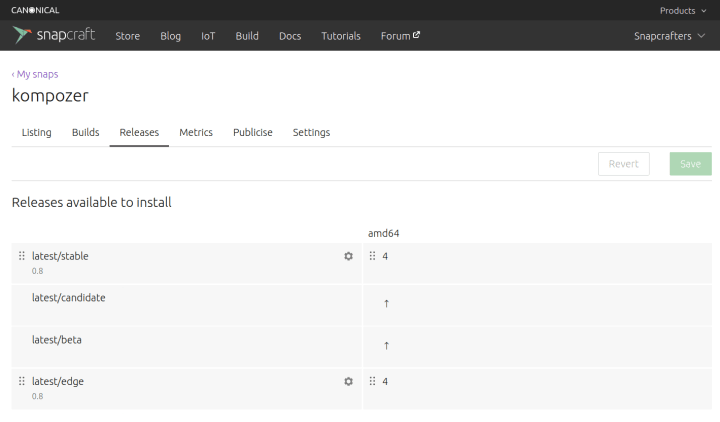Open the Snapcrafters account menu
The height and width of the screenshot is (422, 720).
click(669, 36)
